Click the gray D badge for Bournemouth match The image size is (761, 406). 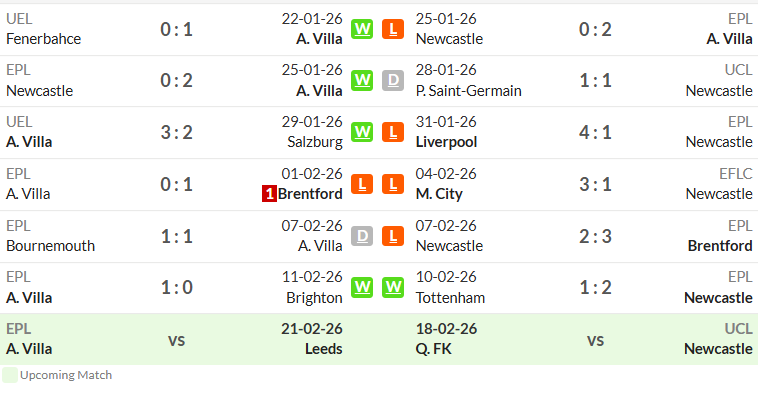362,236
